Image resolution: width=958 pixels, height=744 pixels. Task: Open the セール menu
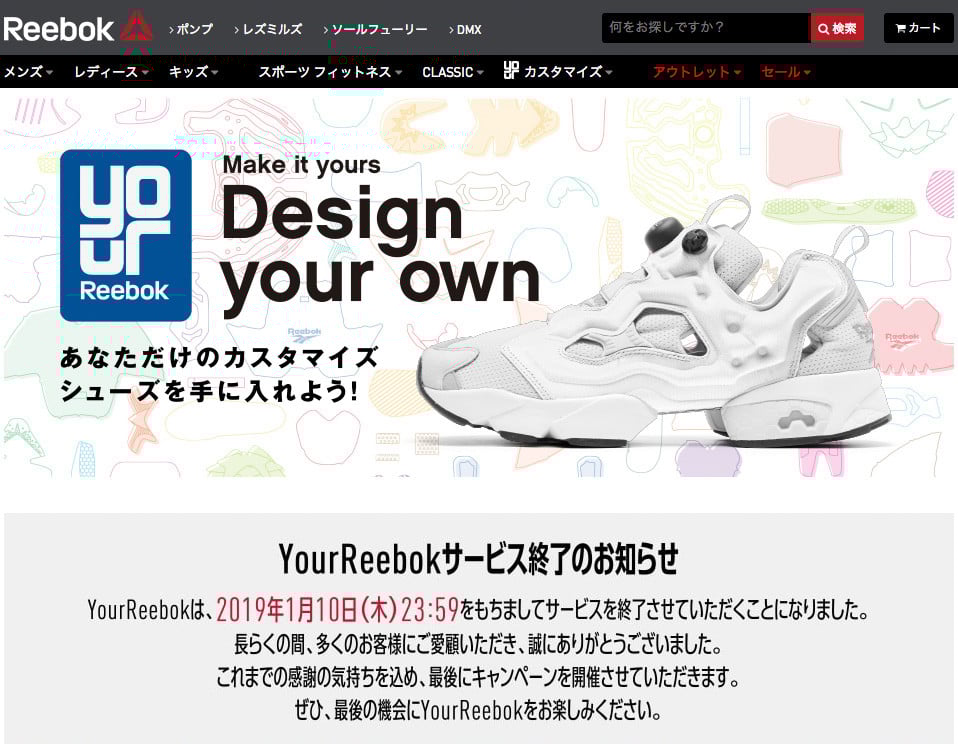coord(786,71)
